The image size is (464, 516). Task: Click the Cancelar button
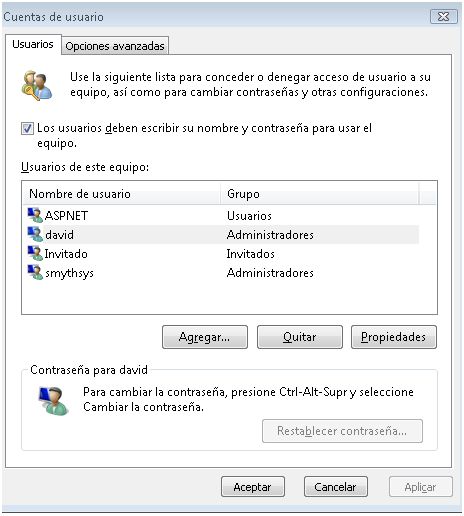coord(336,487)
